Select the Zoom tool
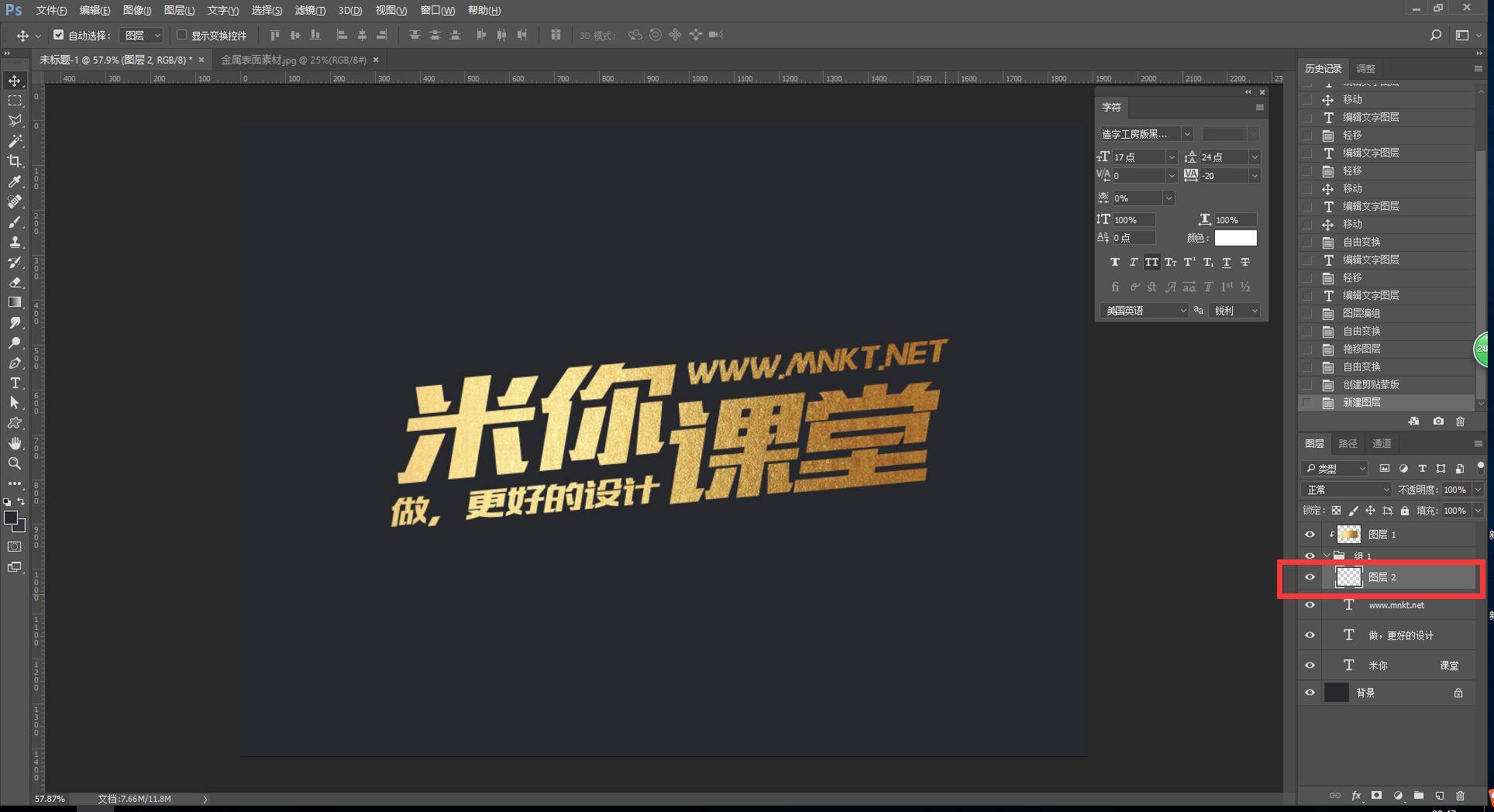Screen dimensions: 1494x812 pos(15,463)
